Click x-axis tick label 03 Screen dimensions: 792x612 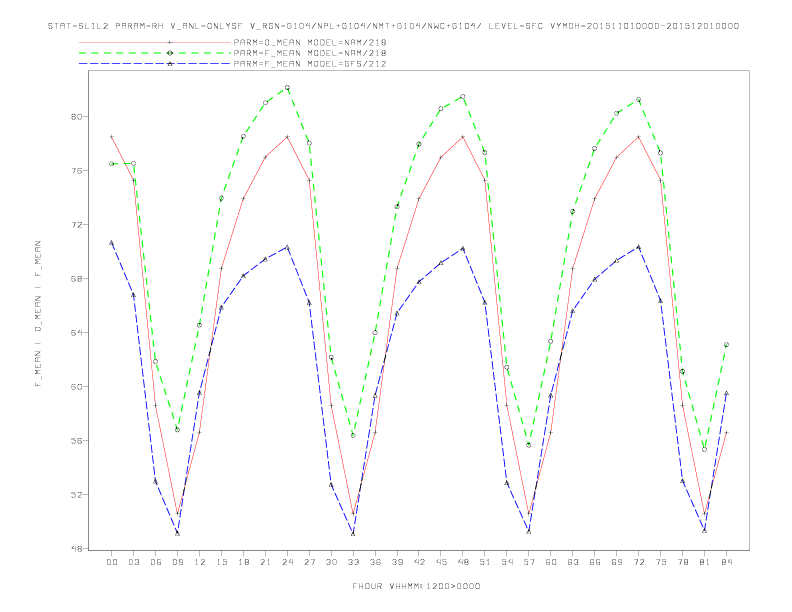[x=133, y=562]
